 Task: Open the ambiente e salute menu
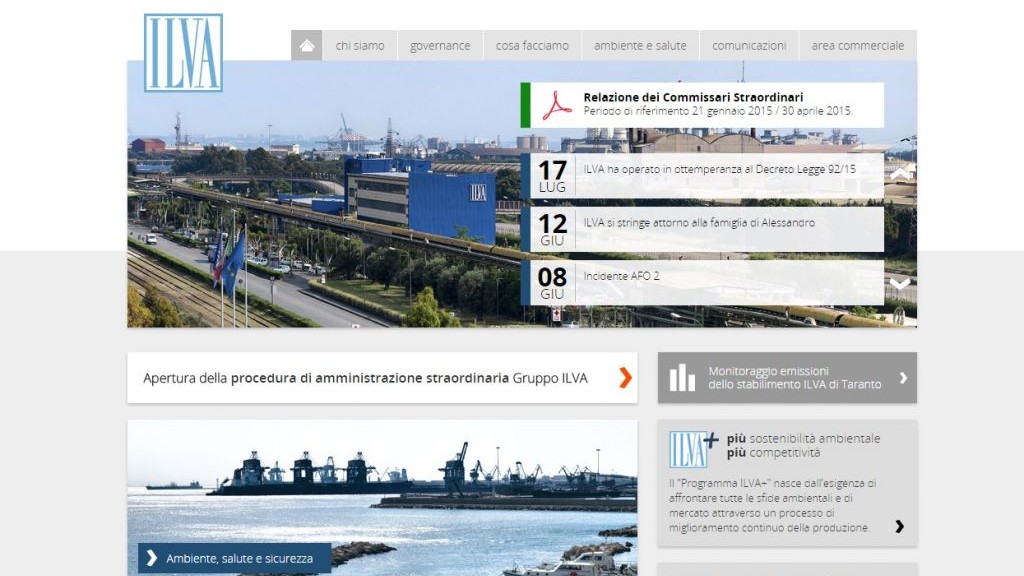pos(640,46)
